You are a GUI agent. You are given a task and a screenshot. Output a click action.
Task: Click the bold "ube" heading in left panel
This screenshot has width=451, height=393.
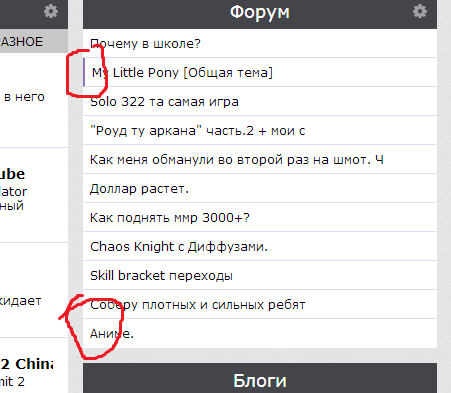coord(12,174)
